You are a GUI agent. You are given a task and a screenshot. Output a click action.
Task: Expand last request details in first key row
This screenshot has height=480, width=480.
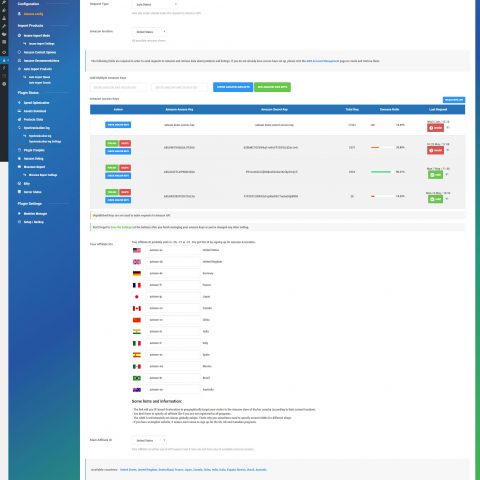[448, 127]
